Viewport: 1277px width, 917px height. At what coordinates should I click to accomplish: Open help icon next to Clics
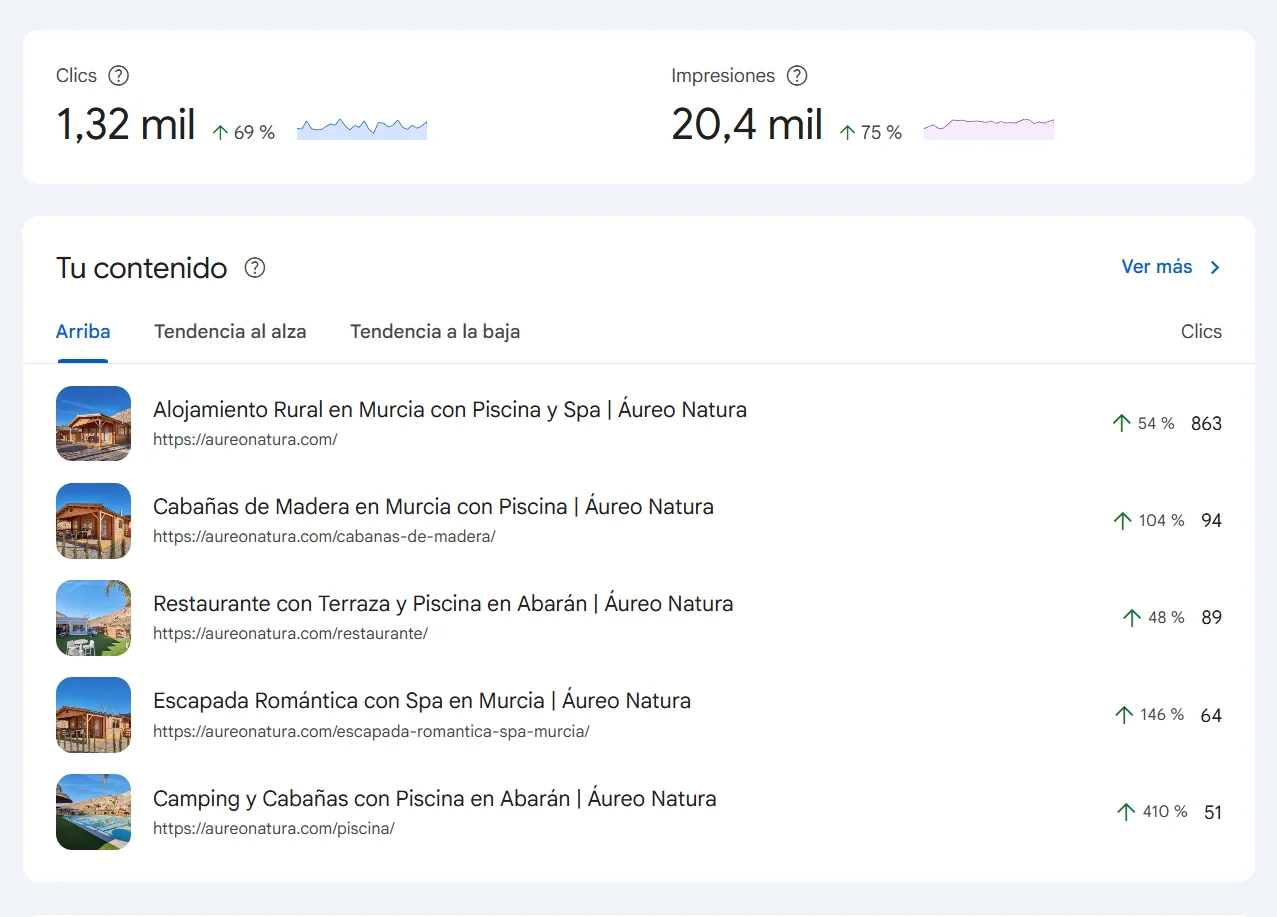[x=119, y=76]
